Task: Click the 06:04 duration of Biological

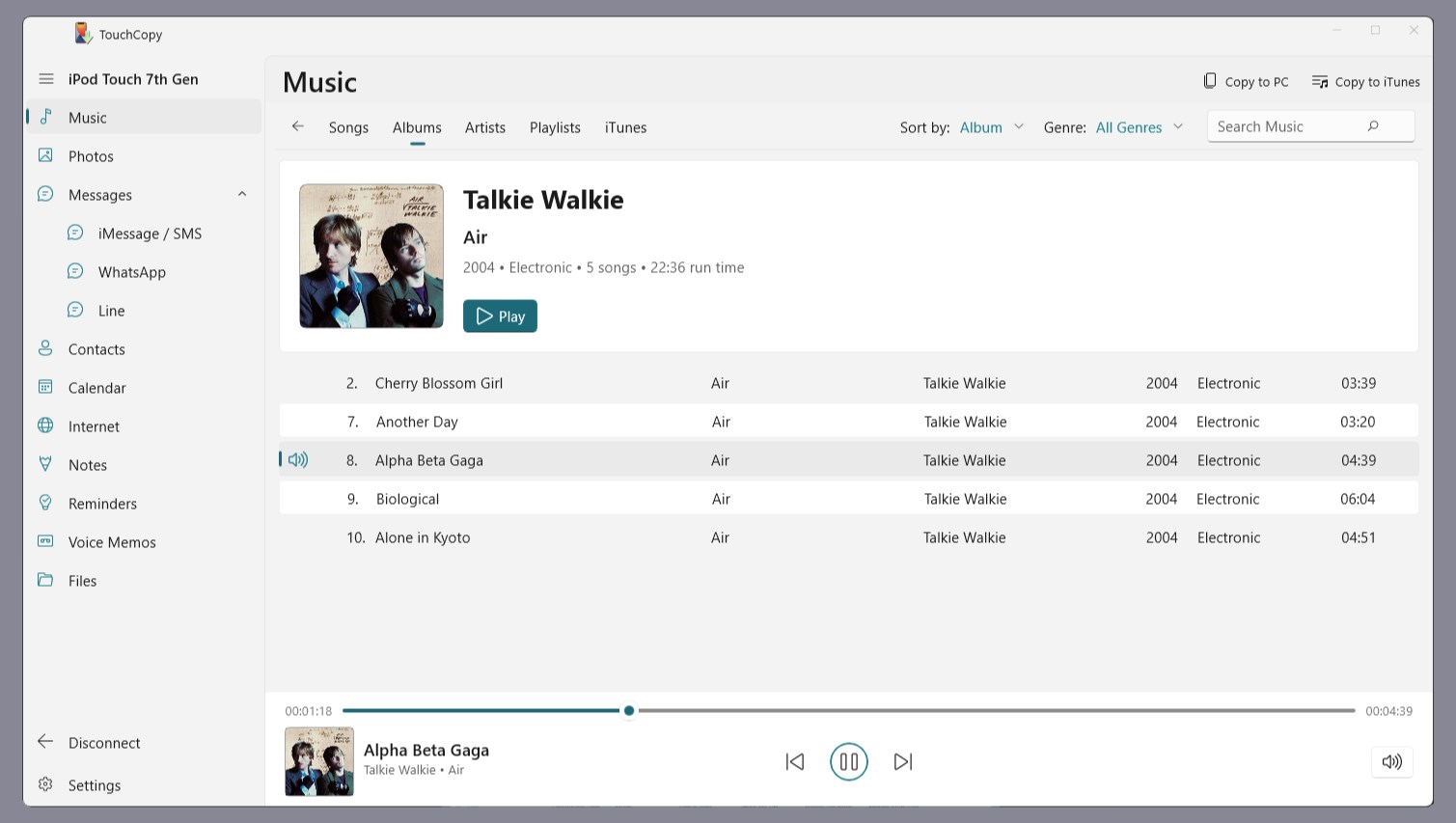Action: [x=1358, y=499]
